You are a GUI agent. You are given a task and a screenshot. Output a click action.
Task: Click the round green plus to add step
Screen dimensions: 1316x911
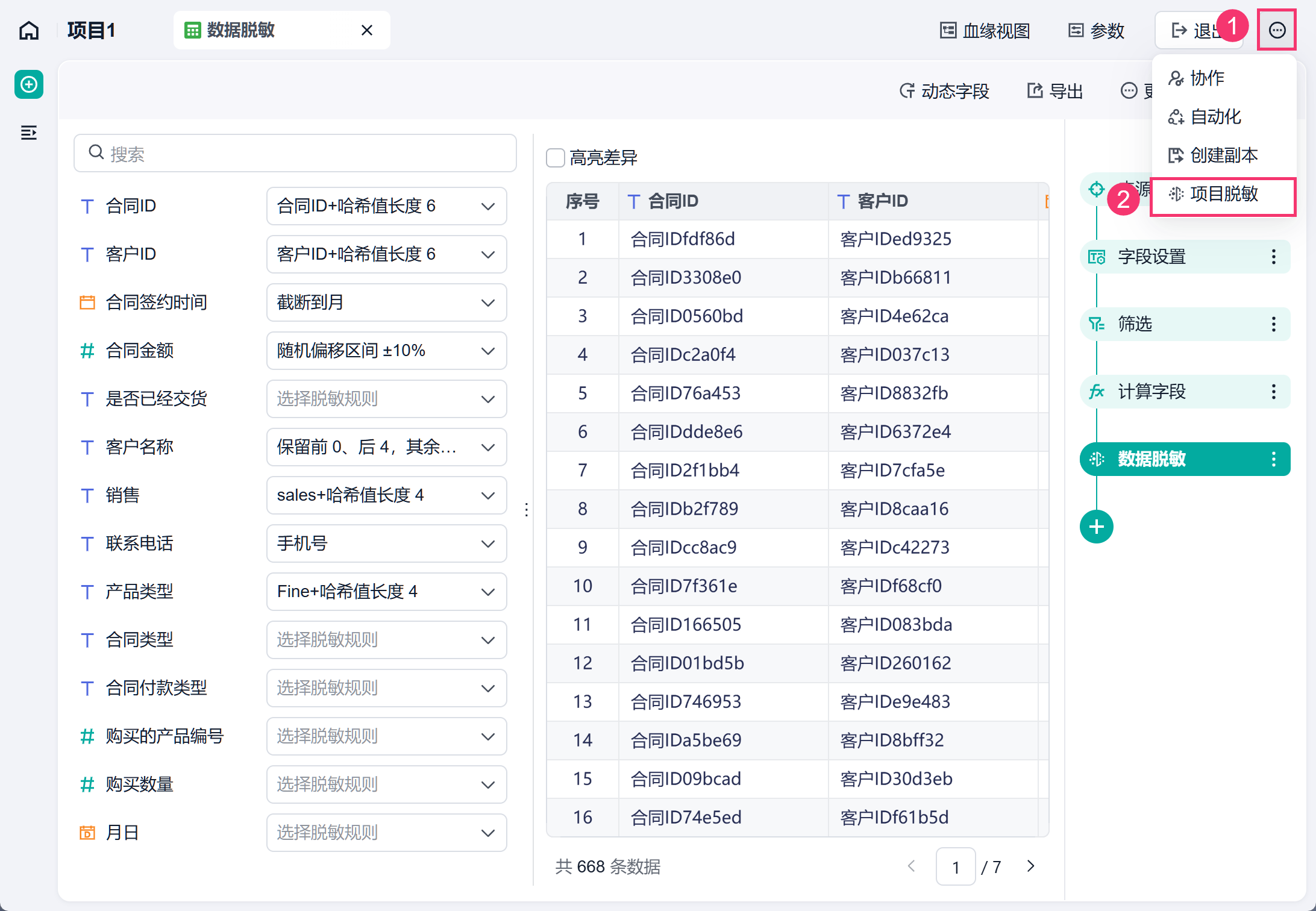point(1096,527)
